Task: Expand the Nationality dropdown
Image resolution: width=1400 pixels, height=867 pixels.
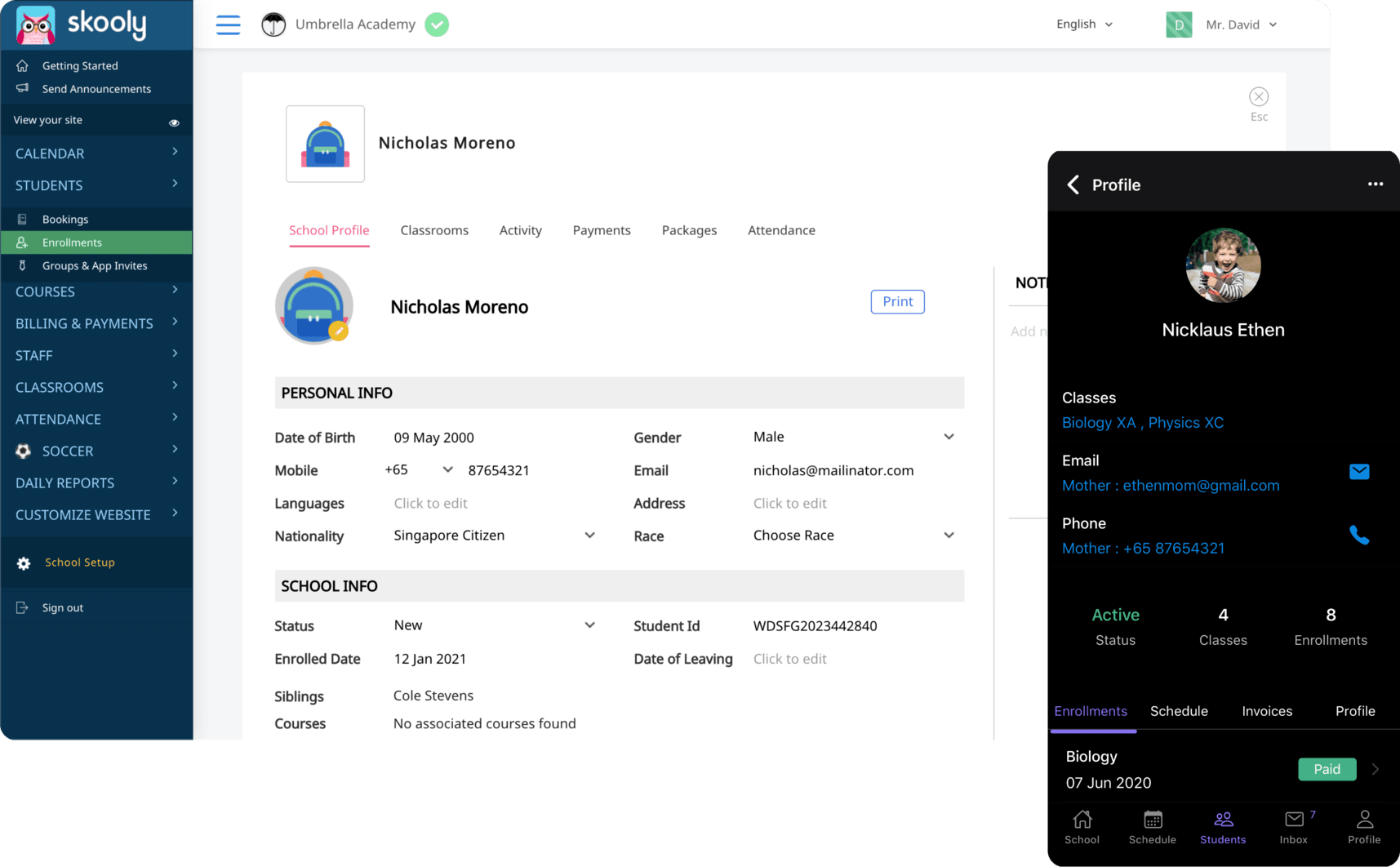Action: (589, 536)
